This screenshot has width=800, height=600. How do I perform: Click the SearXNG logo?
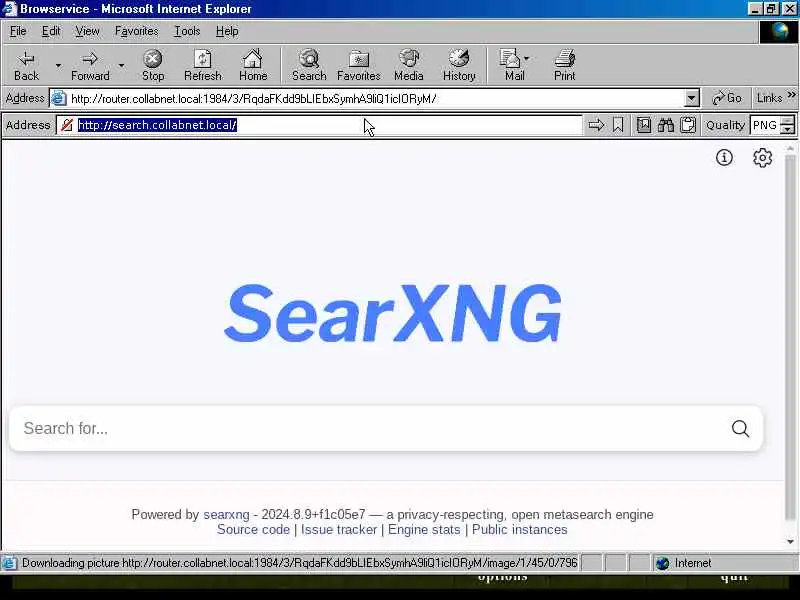pyautogui.click(x=393, y=312)
